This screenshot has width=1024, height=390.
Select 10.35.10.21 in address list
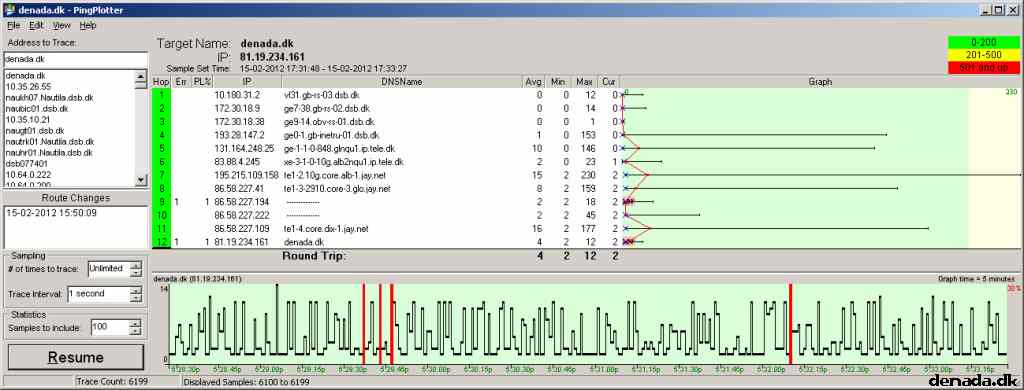[28, 120]
